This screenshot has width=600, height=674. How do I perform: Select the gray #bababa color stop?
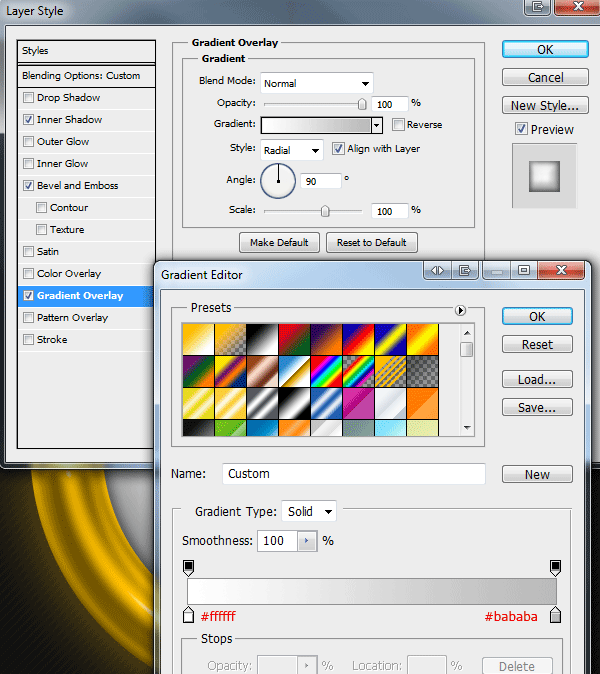pos(555,615)
